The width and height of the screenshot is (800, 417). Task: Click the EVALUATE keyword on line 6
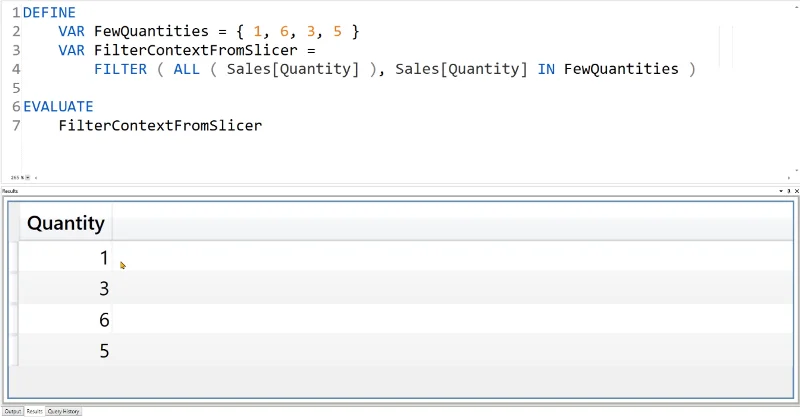[58, 107]
